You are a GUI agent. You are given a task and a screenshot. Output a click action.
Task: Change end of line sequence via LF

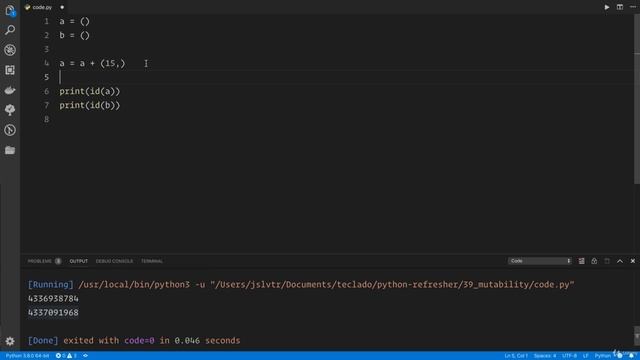[585, 356]
